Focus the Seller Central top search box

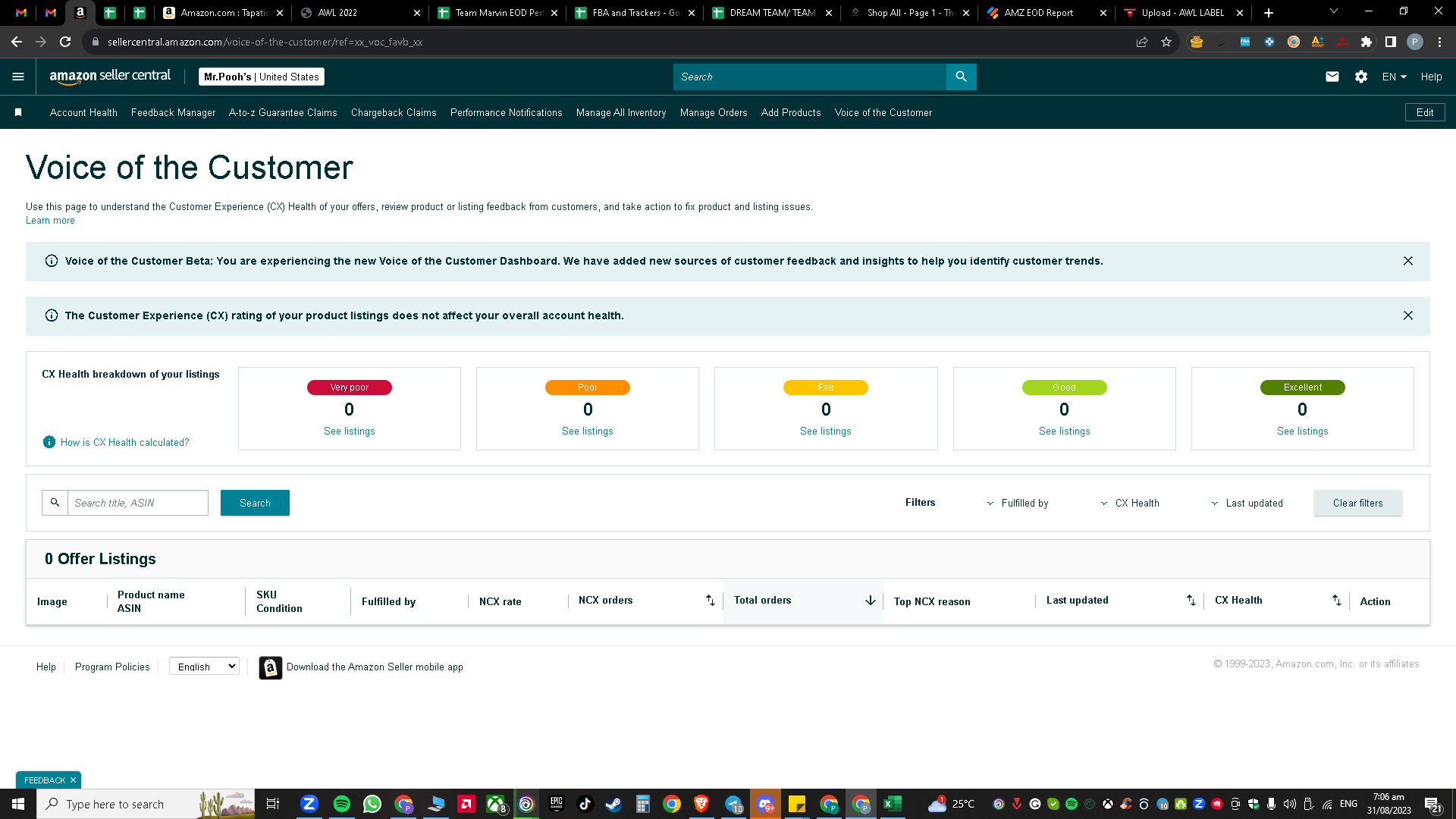click(x=810, y=77)
